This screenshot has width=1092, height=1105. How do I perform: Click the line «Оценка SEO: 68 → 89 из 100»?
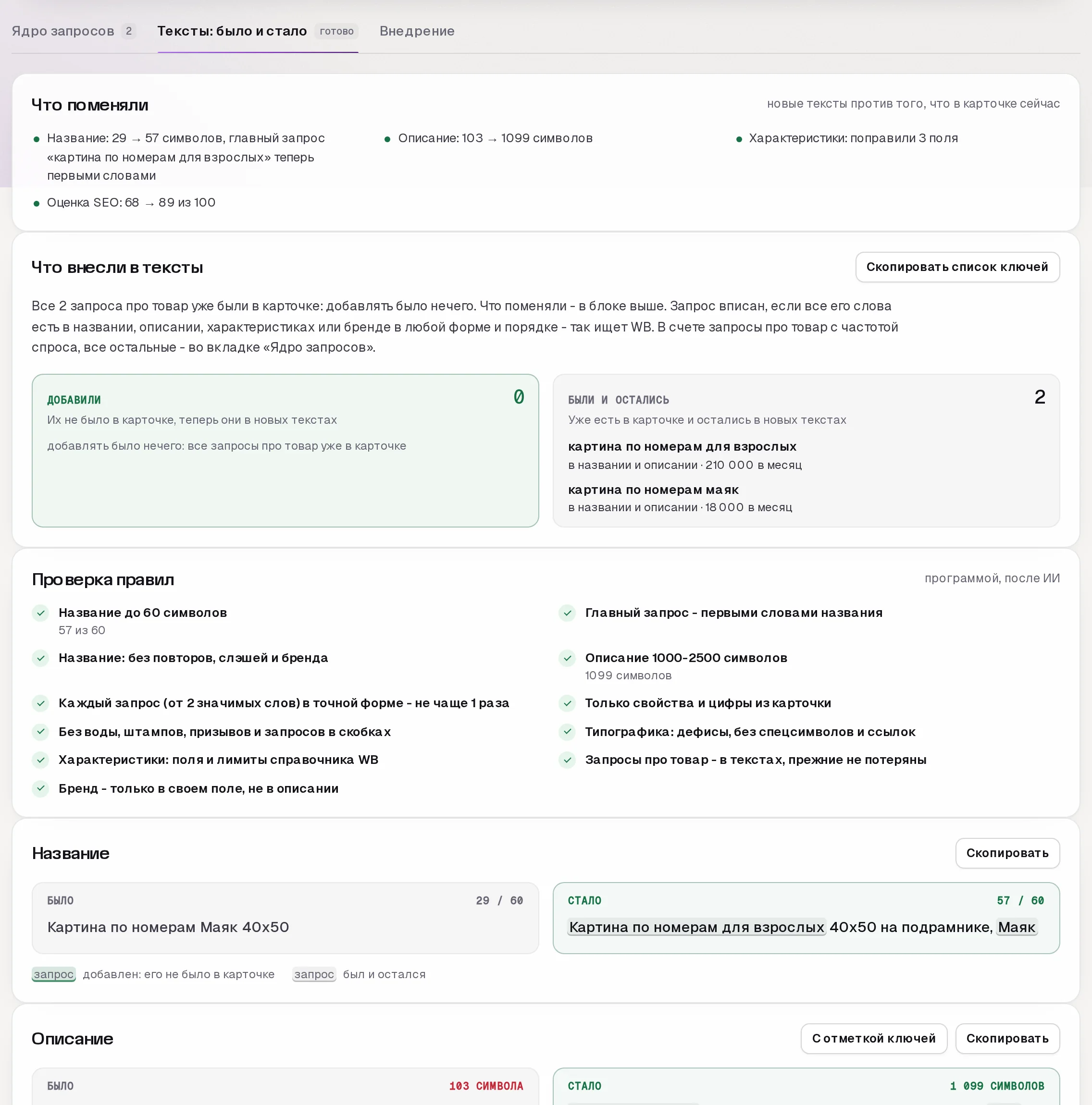pos(131,202)
